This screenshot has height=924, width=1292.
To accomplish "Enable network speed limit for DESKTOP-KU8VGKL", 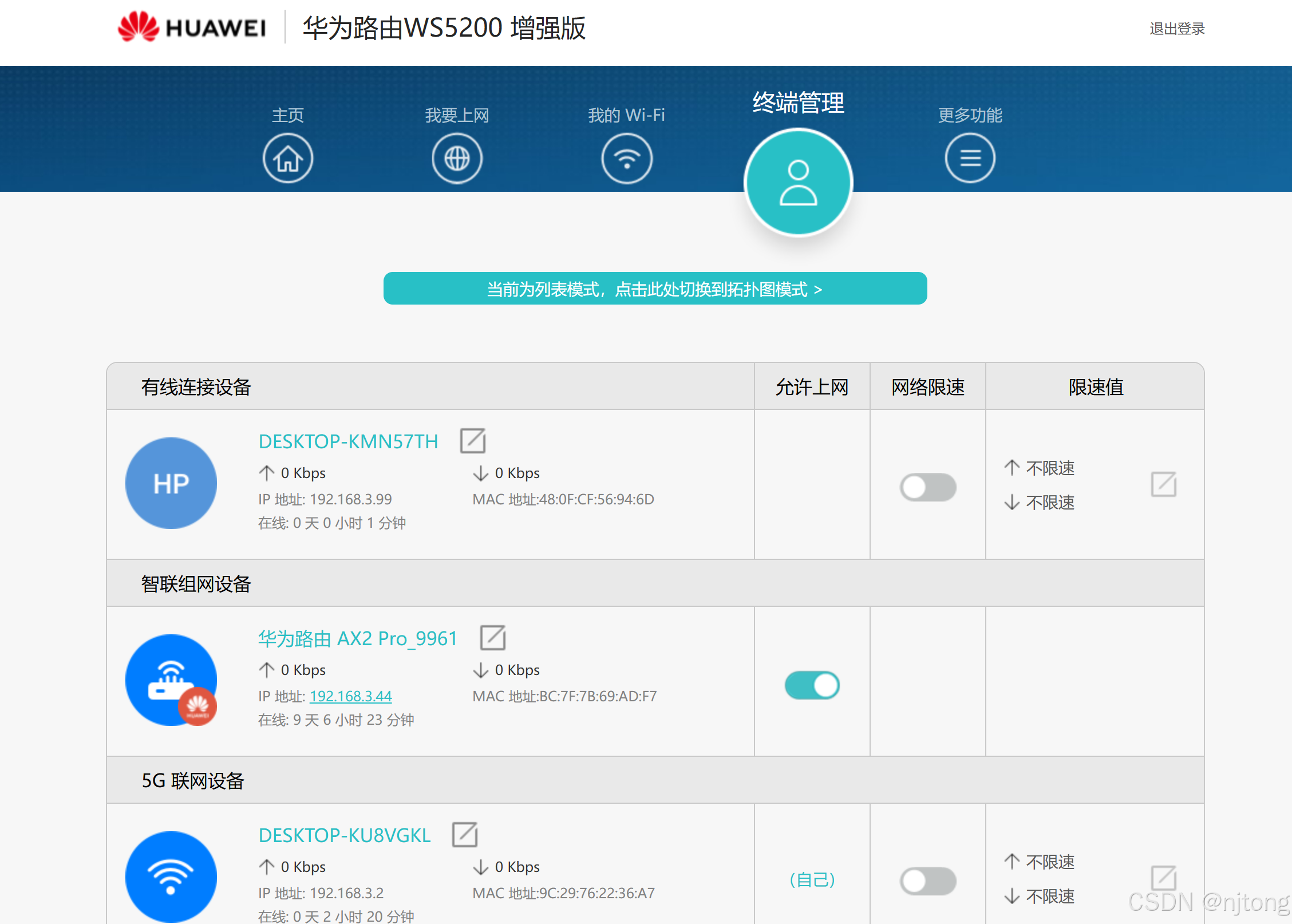I will (x=927, y=880).
